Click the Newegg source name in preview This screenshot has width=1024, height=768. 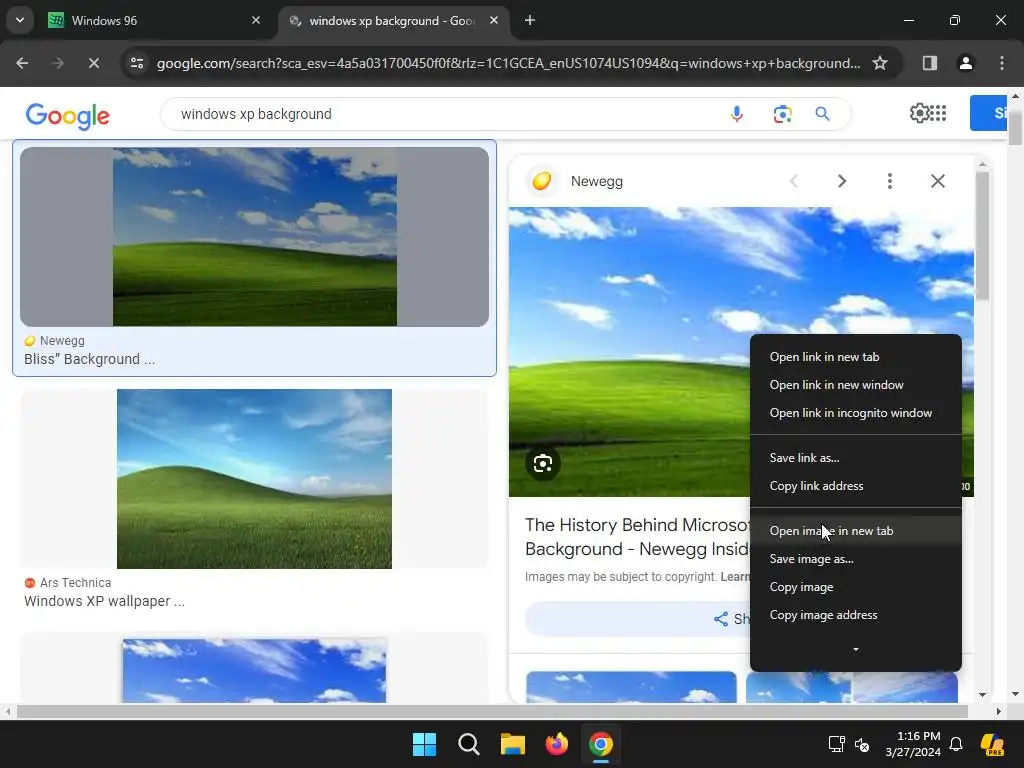[597, 182]
